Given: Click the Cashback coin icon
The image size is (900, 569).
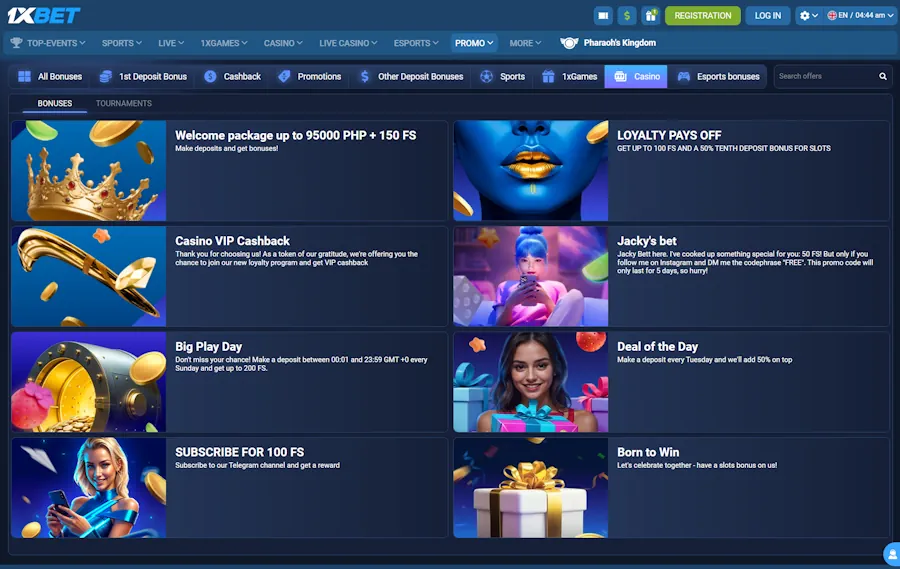Looking at the screenshot, I should tap(210, 76).
